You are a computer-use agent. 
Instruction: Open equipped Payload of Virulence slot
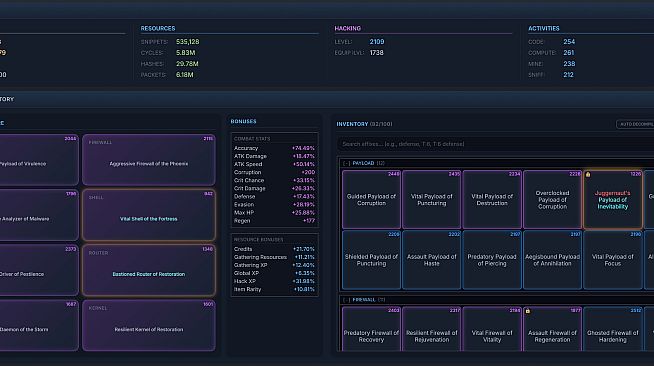point(39,160)
